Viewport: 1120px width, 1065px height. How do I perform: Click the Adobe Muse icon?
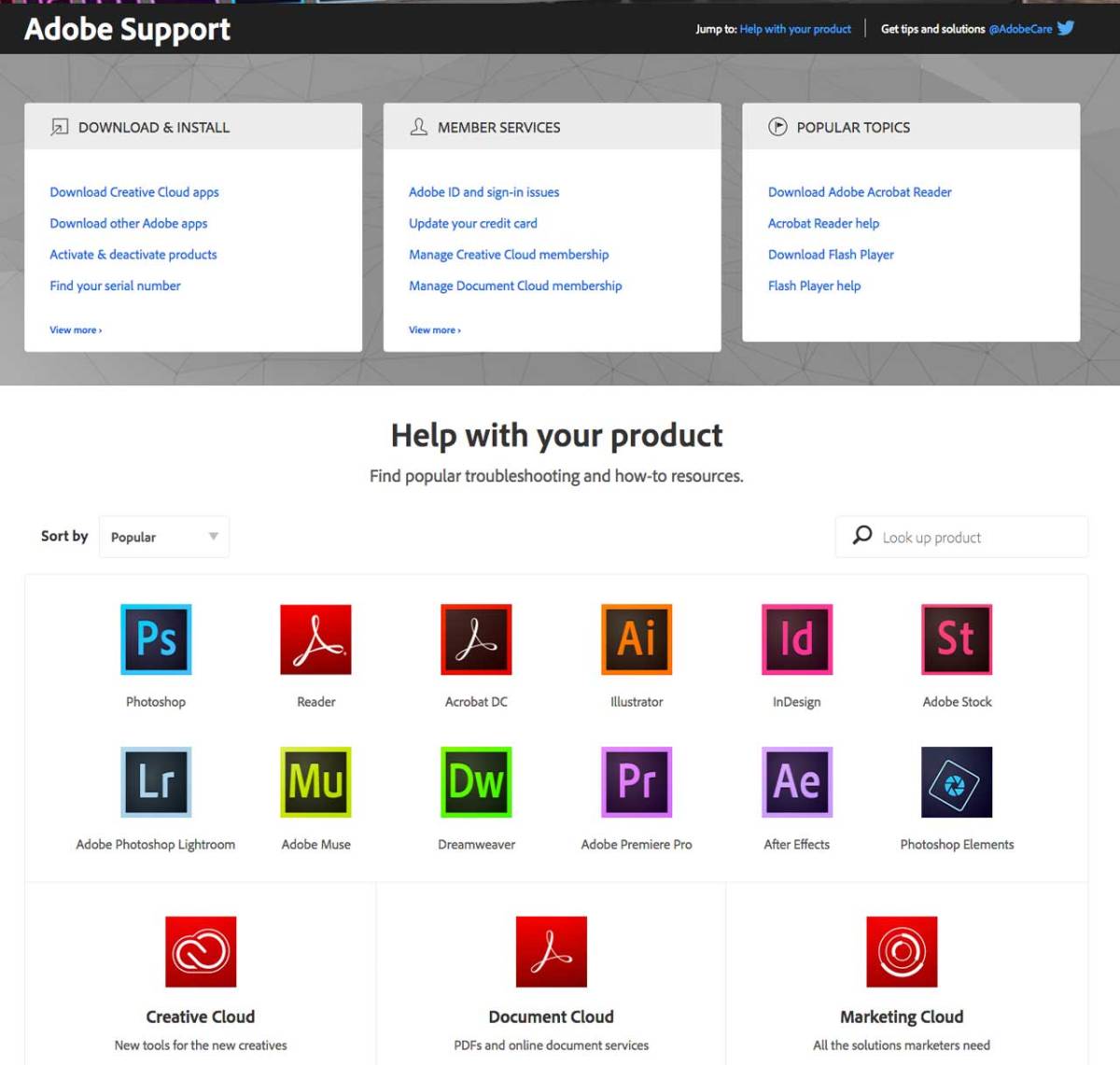coord(316,782)
